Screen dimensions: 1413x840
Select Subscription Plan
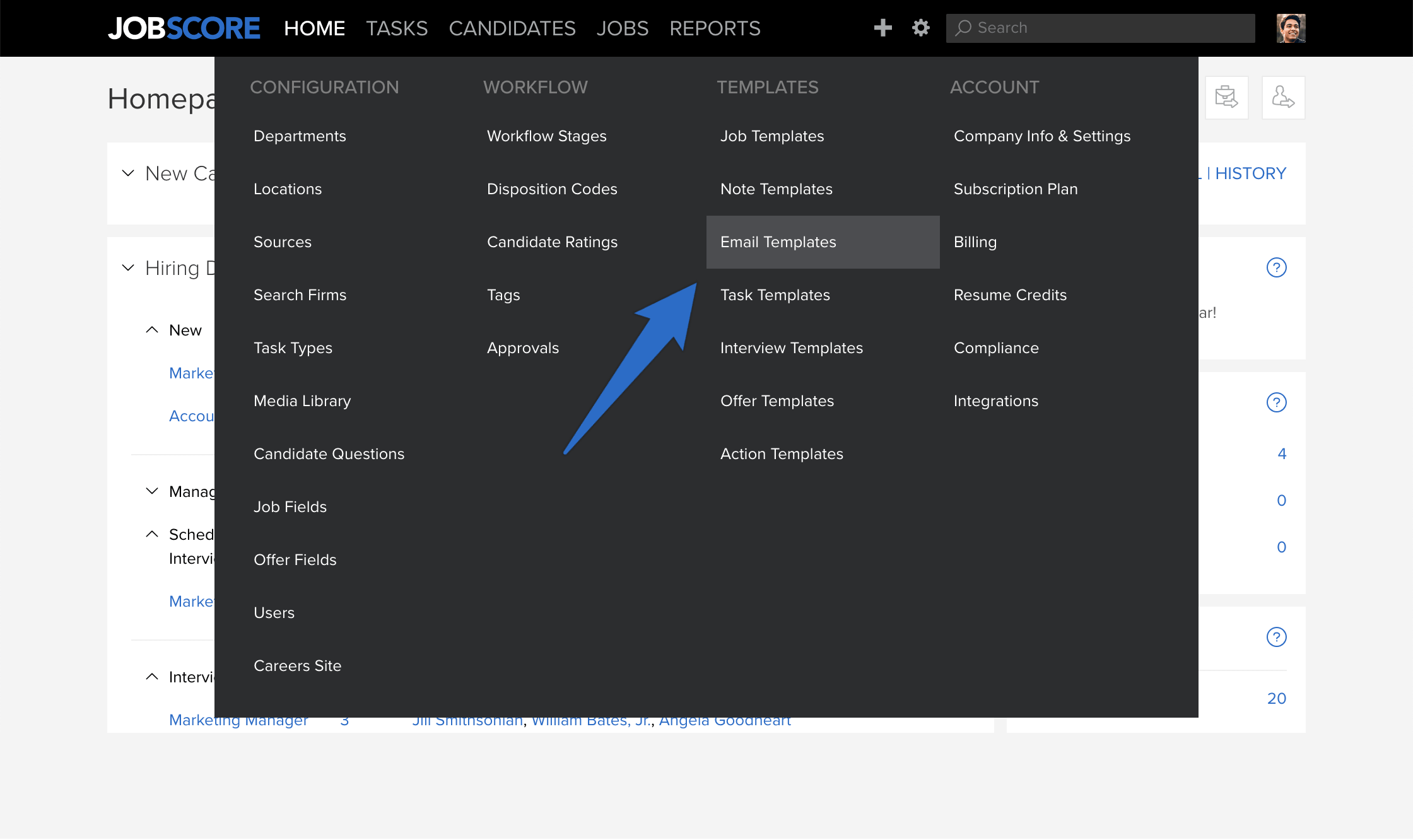(x=1016, y=189)
